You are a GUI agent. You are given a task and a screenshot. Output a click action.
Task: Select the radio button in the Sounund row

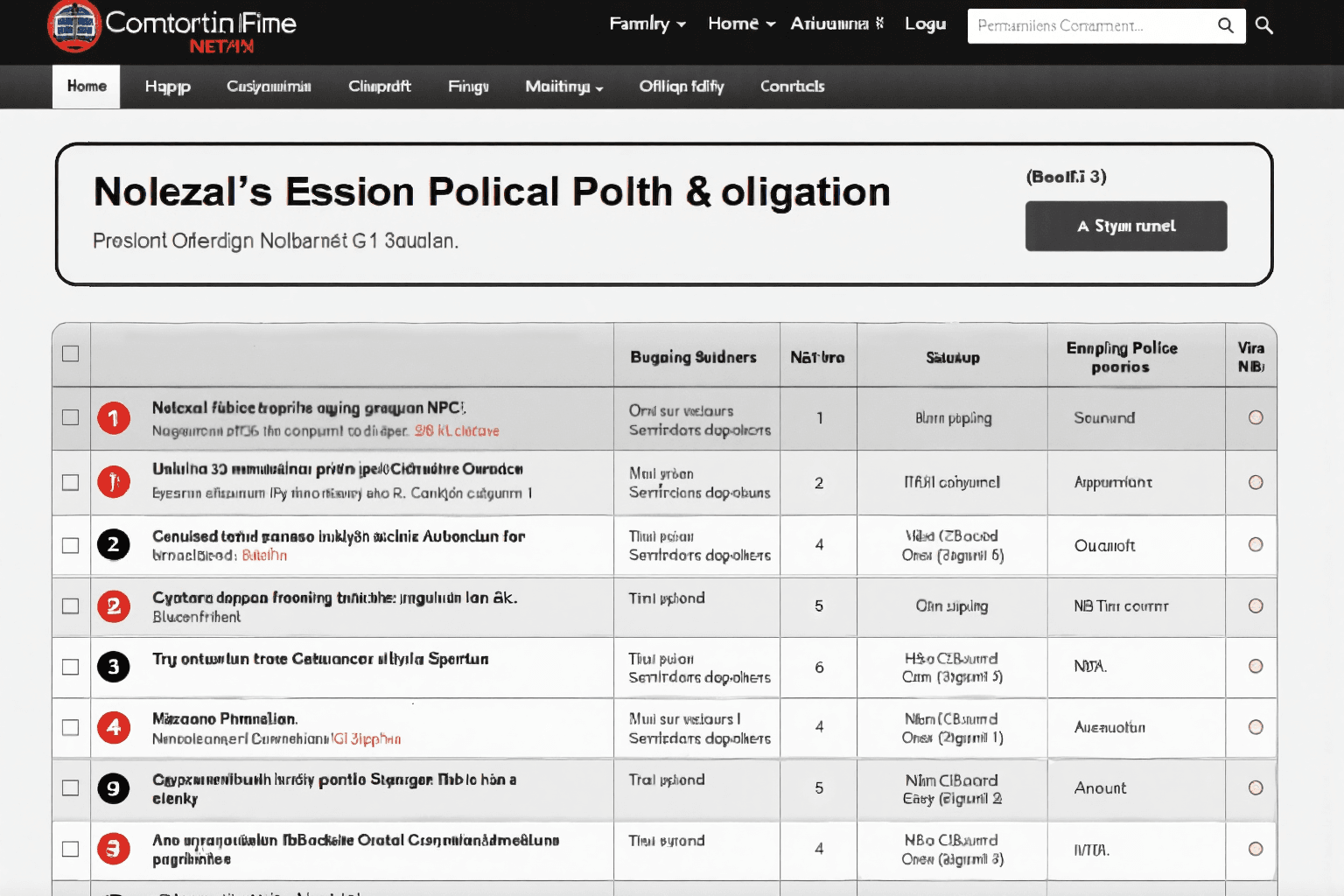(1256, 417)
